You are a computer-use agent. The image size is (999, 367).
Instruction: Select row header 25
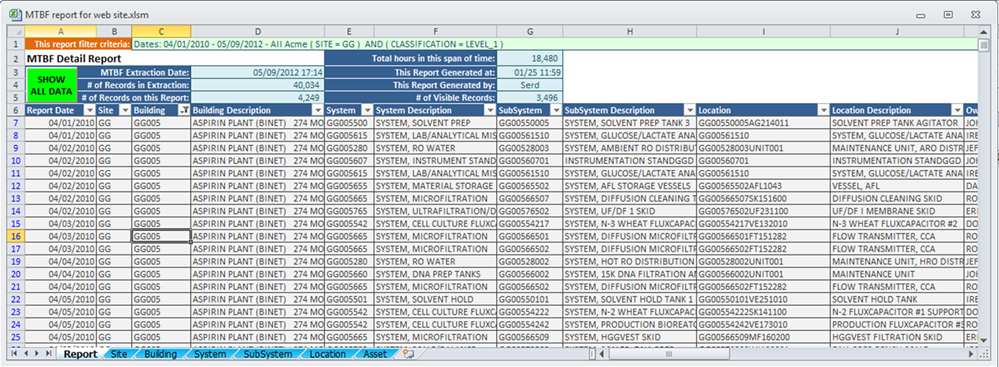16,337
